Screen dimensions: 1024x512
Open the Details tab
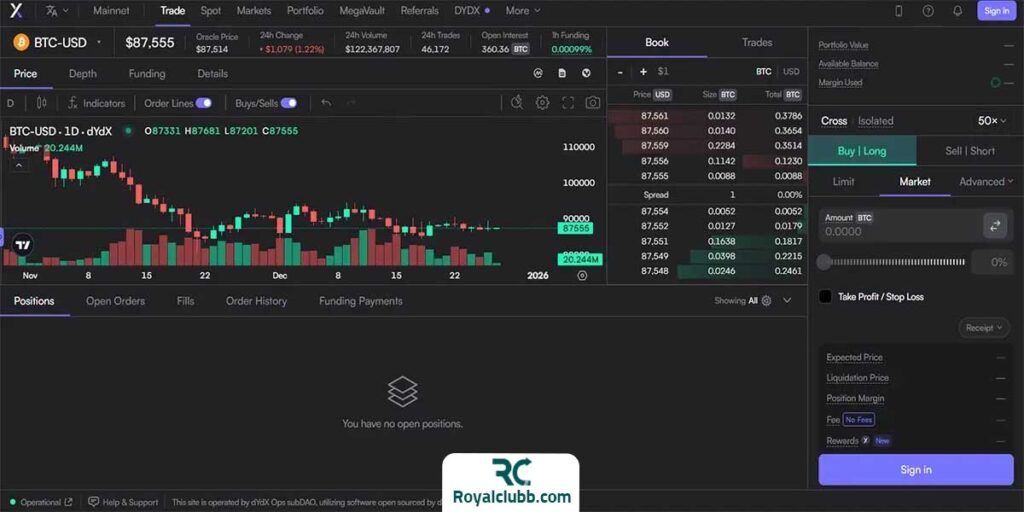(x=213, y=74)
